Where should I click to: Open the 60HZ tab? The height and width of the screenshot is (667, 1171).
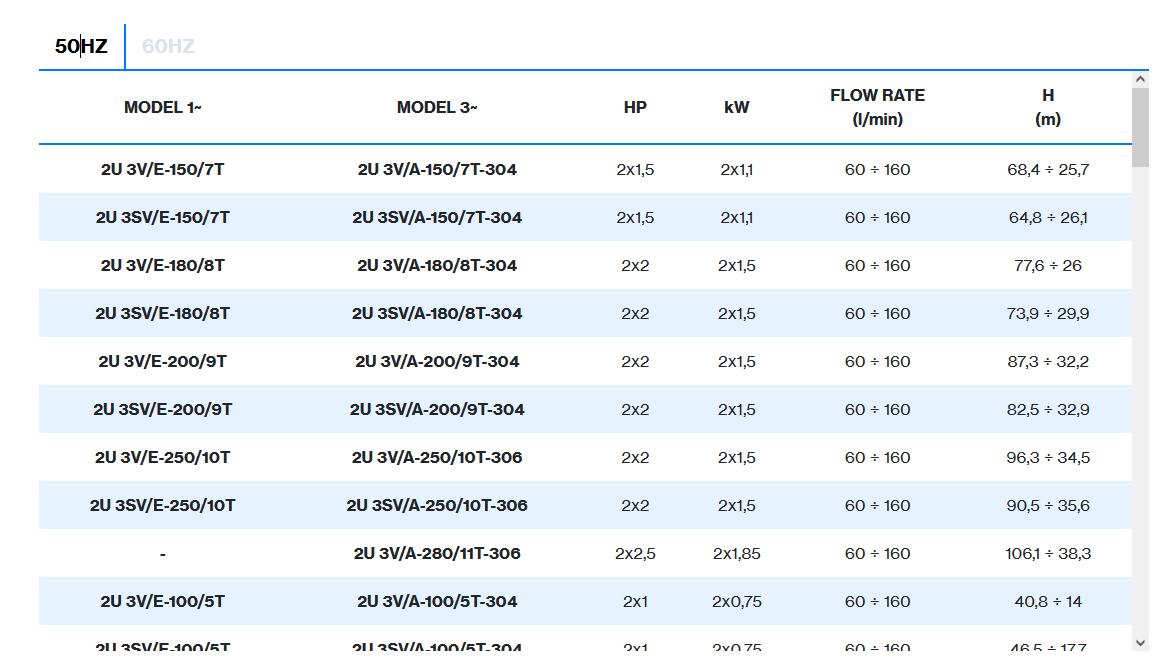coord(168,46)
